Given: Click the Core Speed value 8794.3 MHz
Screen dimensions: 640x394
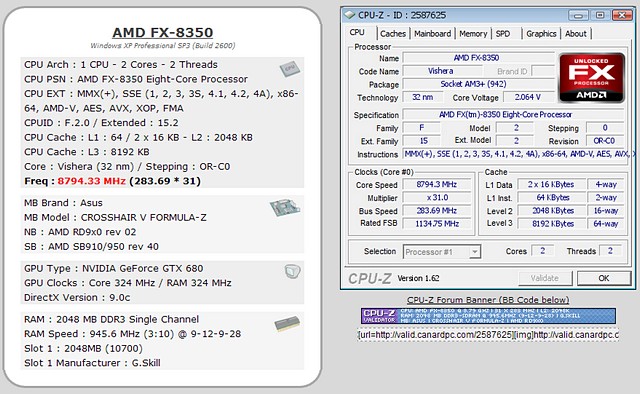Looking at the screenshot, I should (x=437, y=185).
